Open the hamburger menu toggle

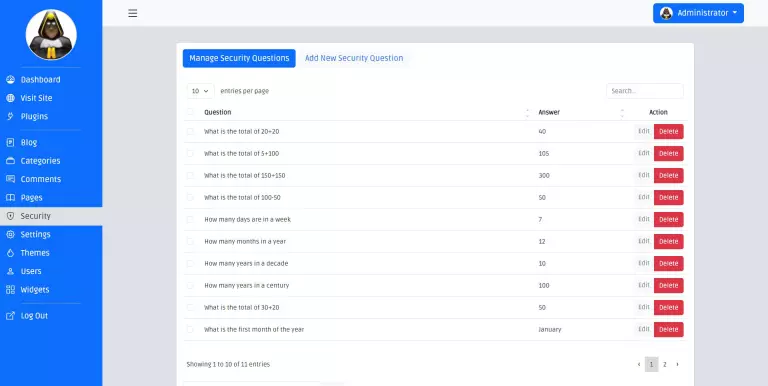pos(133,13)
